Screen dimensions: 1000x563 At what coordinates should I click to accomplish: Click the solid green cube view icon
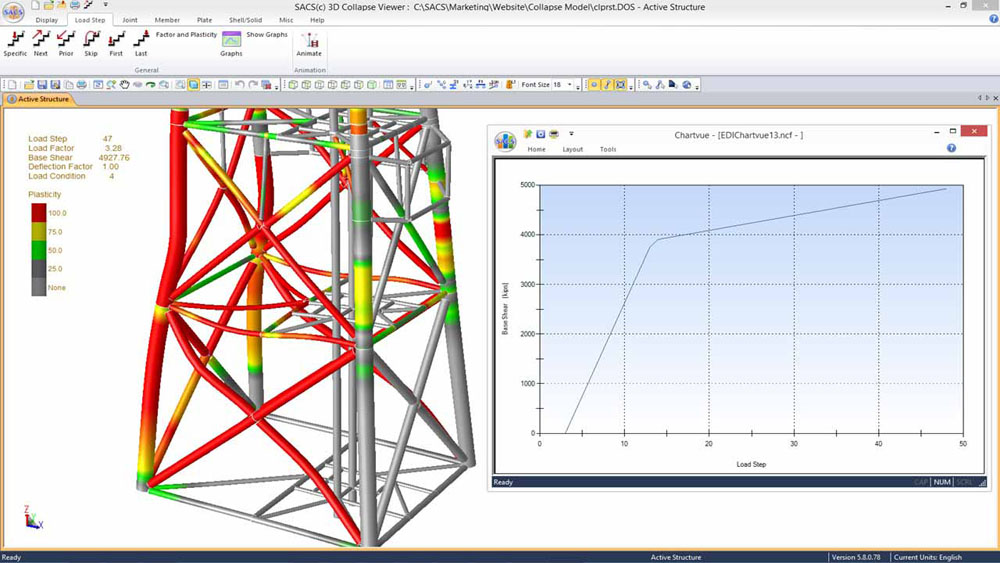[x=372, y=84]
